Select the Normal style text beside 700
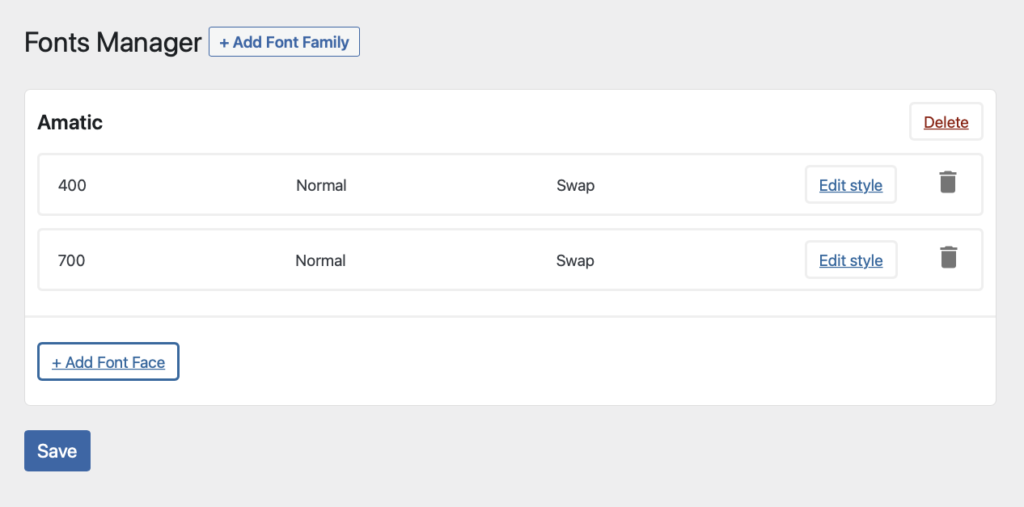This screenshot has width=1024, height=507. [321, 261]
